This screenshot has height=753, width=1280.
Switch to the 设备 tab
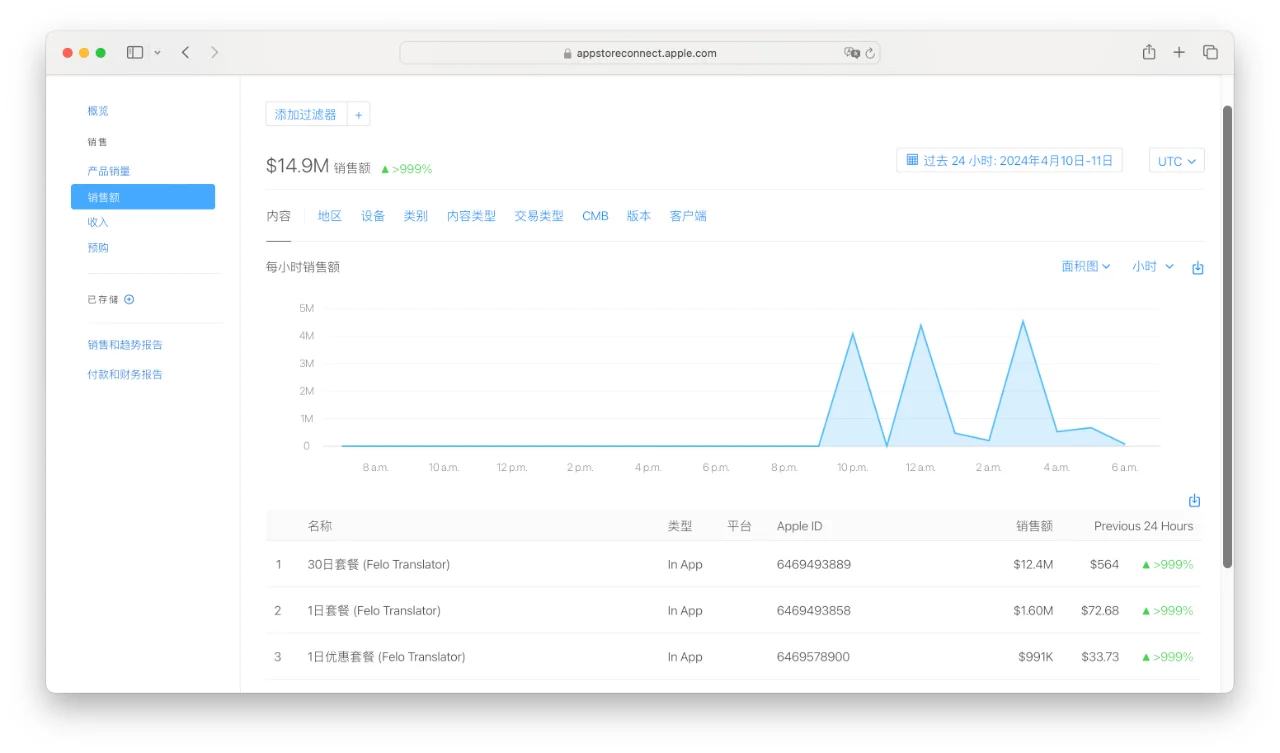373,216
